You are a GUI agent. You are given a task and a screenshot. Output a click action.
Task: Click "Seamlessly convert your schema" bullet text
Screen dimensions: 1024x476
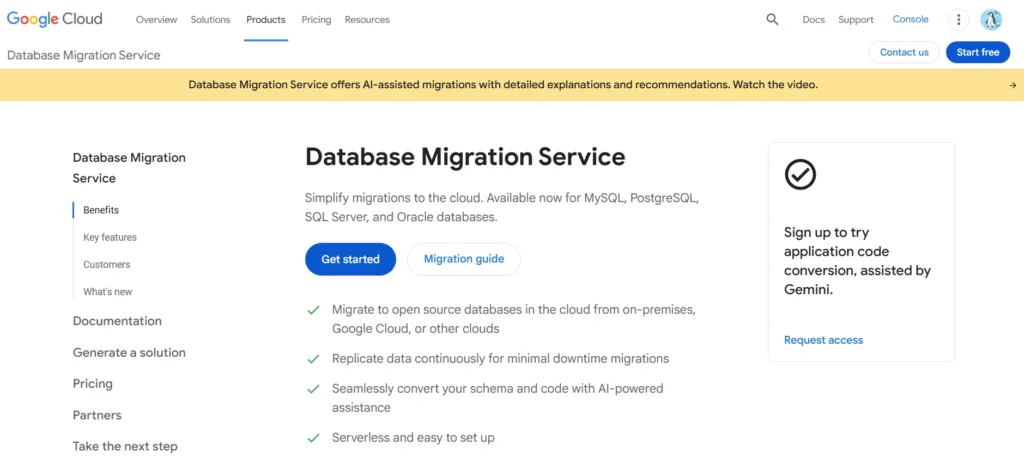pyautogui.click(x=497, y=398)
